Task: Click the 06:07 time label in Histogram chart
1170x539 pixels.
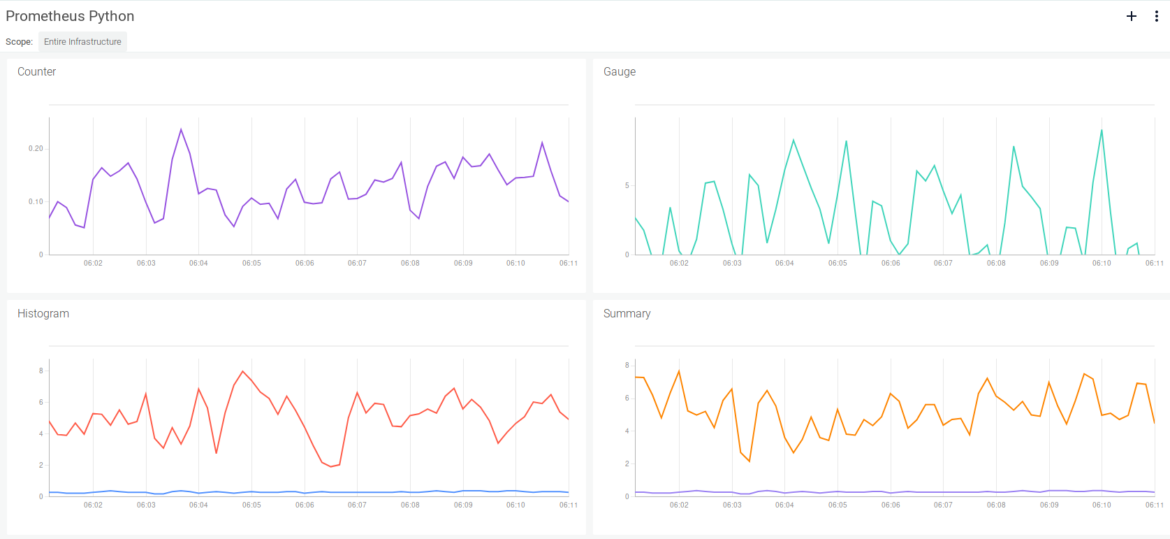Action: tap(357, 505)
